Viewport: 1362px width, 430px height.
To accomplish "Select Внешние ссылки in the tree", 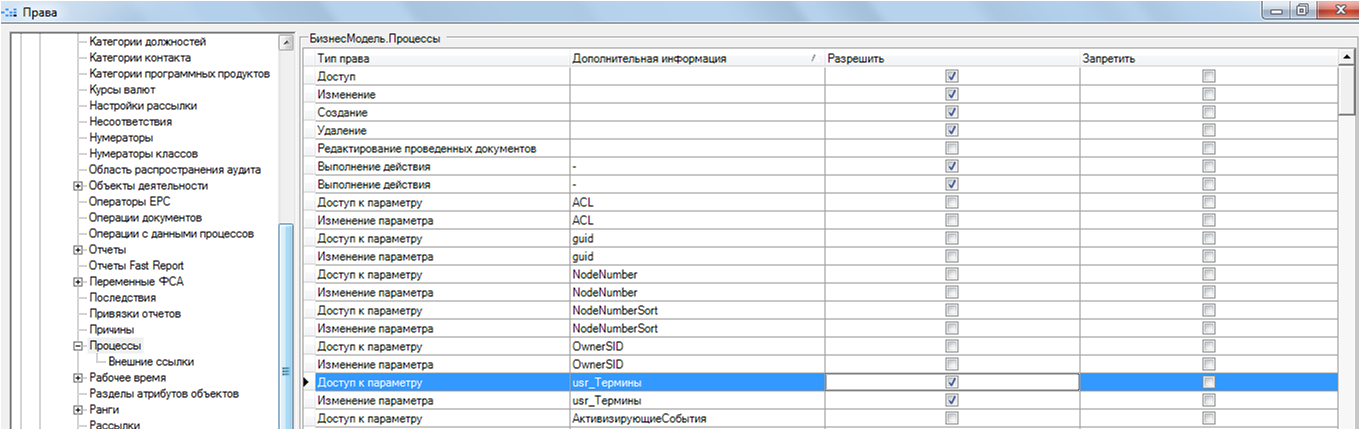I will [x=151, y=362].
